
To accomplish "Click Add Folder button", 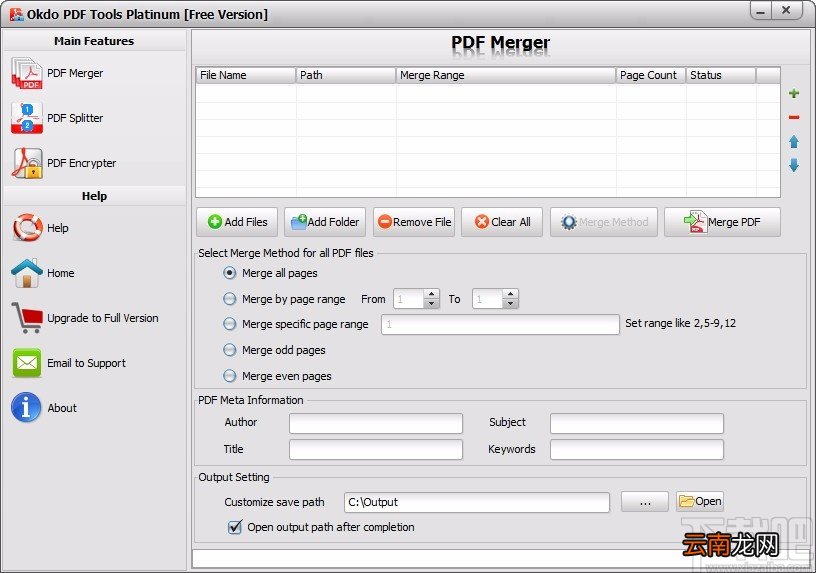I will (325, 222).
